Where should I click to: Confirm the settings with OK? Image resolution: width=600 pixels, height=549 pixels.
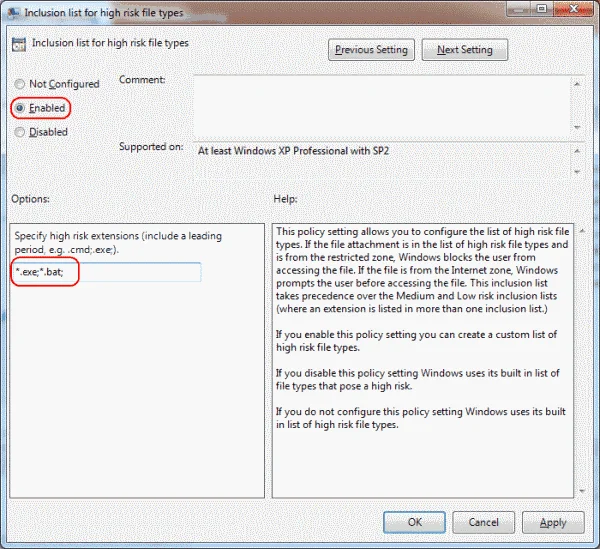coord(415,521)
